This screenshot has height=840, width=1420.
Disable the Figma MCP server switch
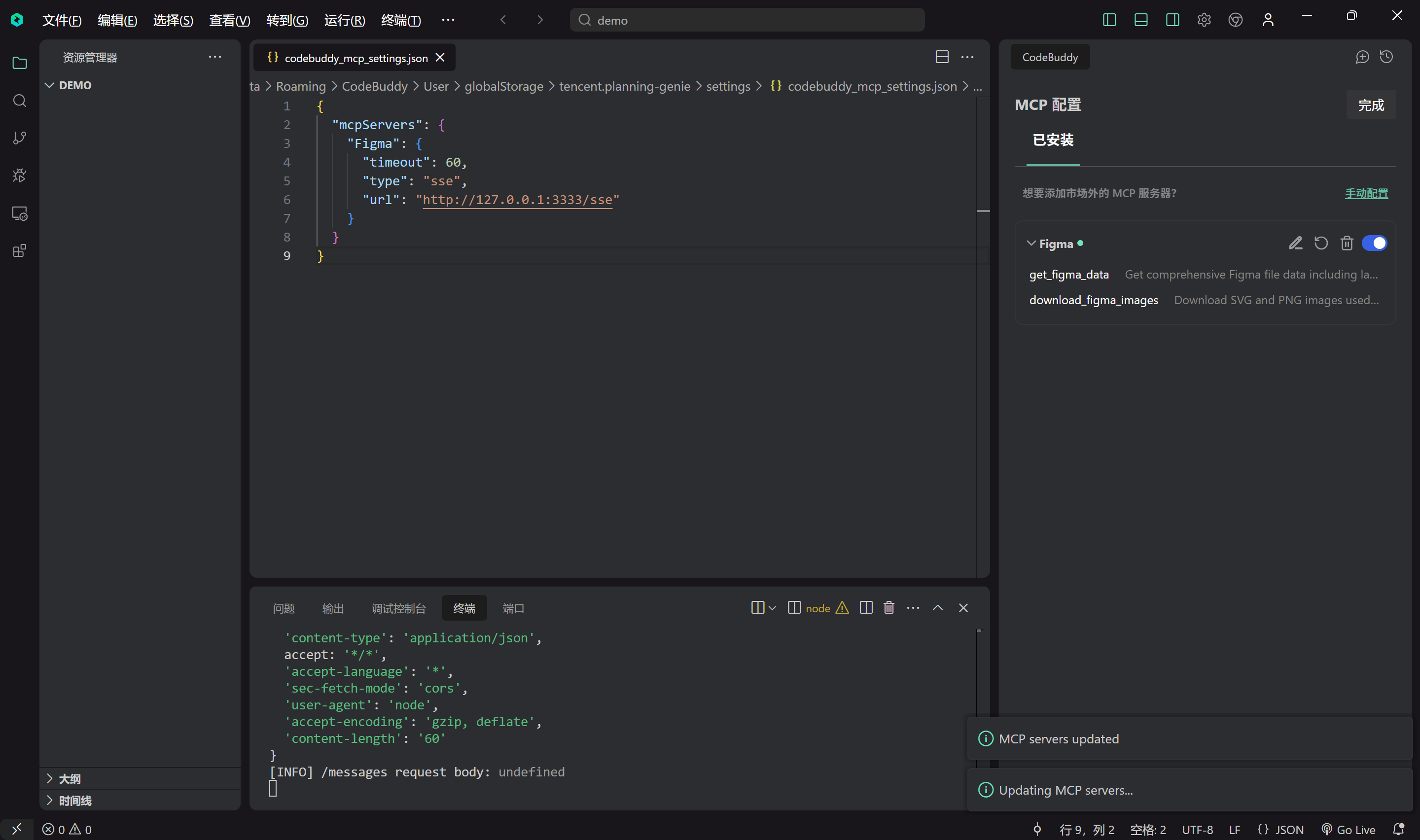pos(1374,244)
